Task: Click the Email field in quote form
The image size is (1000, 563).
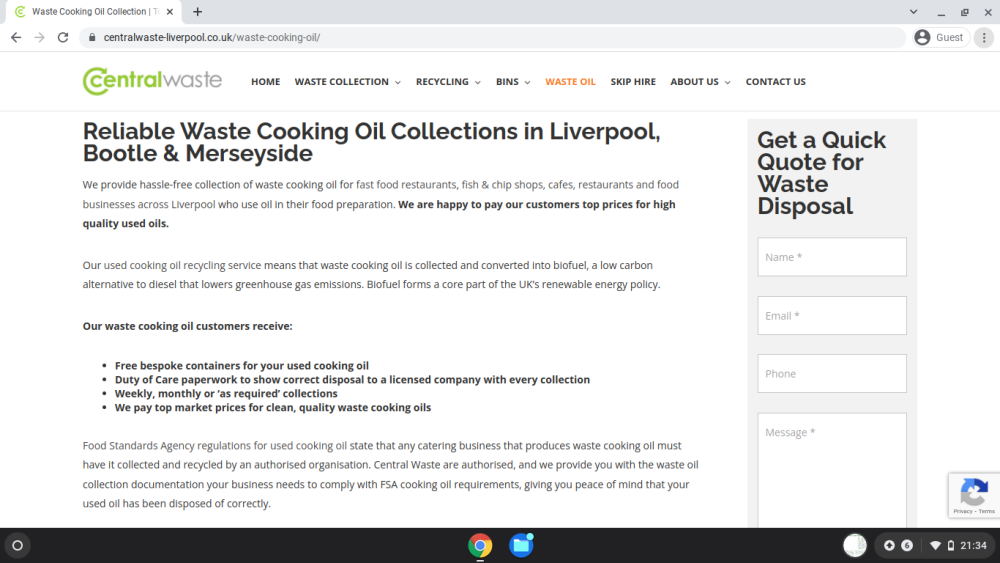Action: (832, 316)
